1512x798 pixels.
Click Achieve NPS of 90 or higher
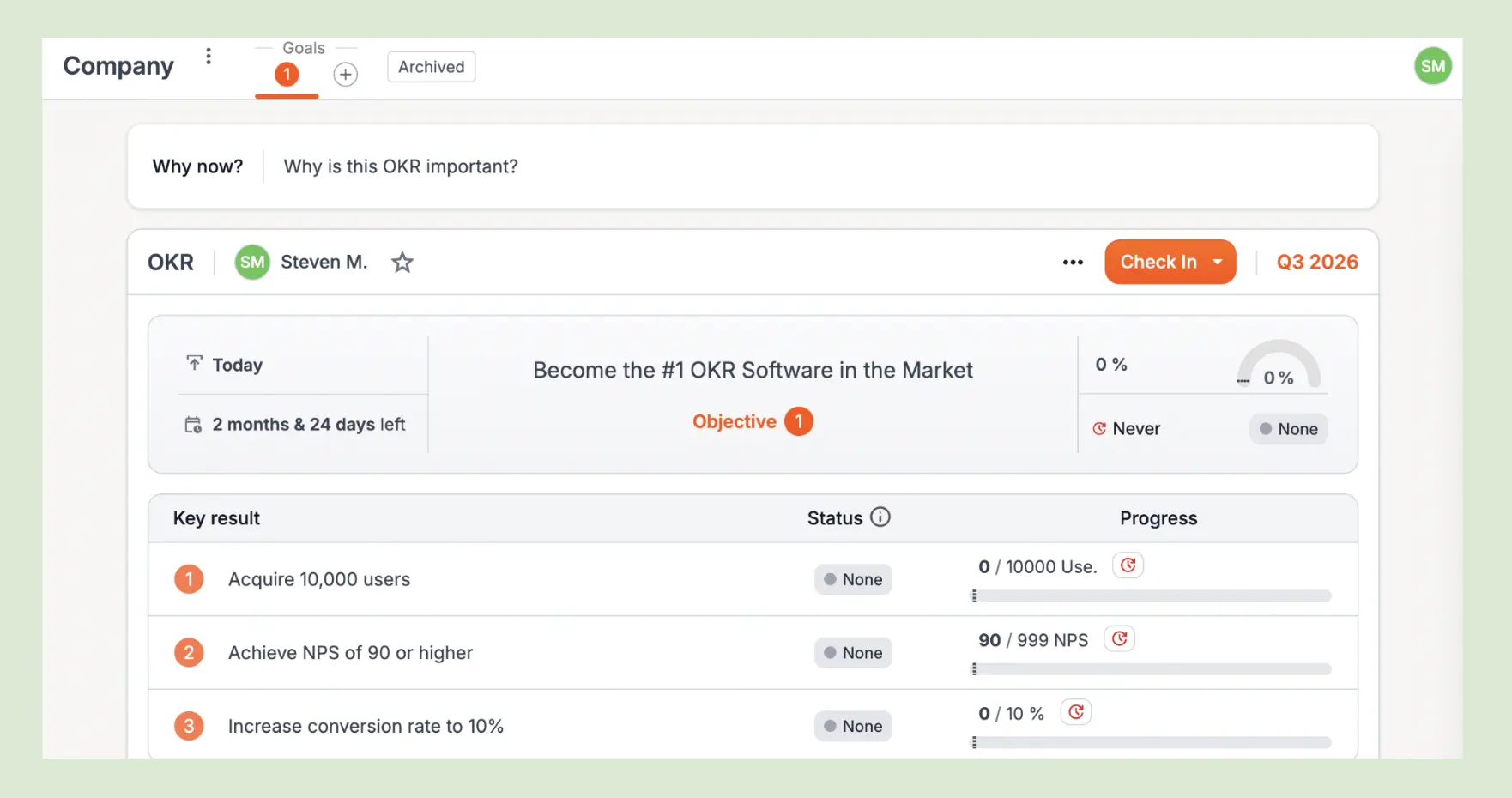point(350,653)
